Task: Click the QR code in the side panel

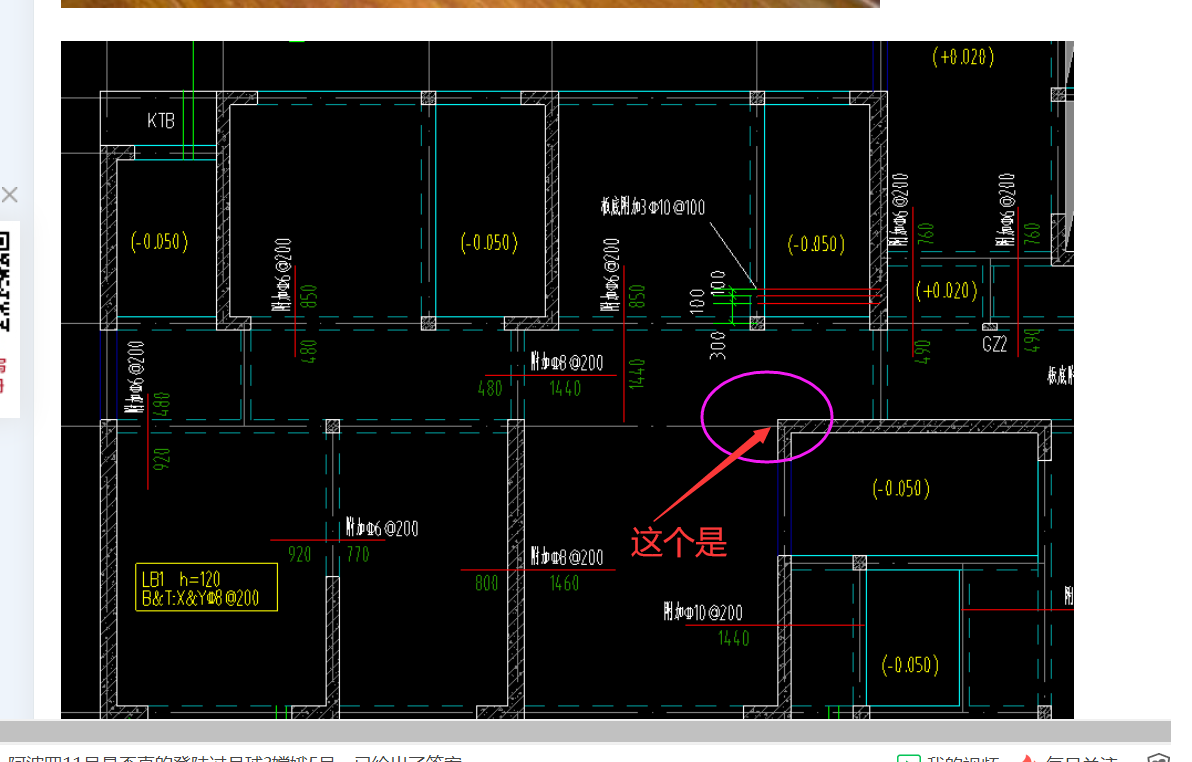Action: click(5, 281)
